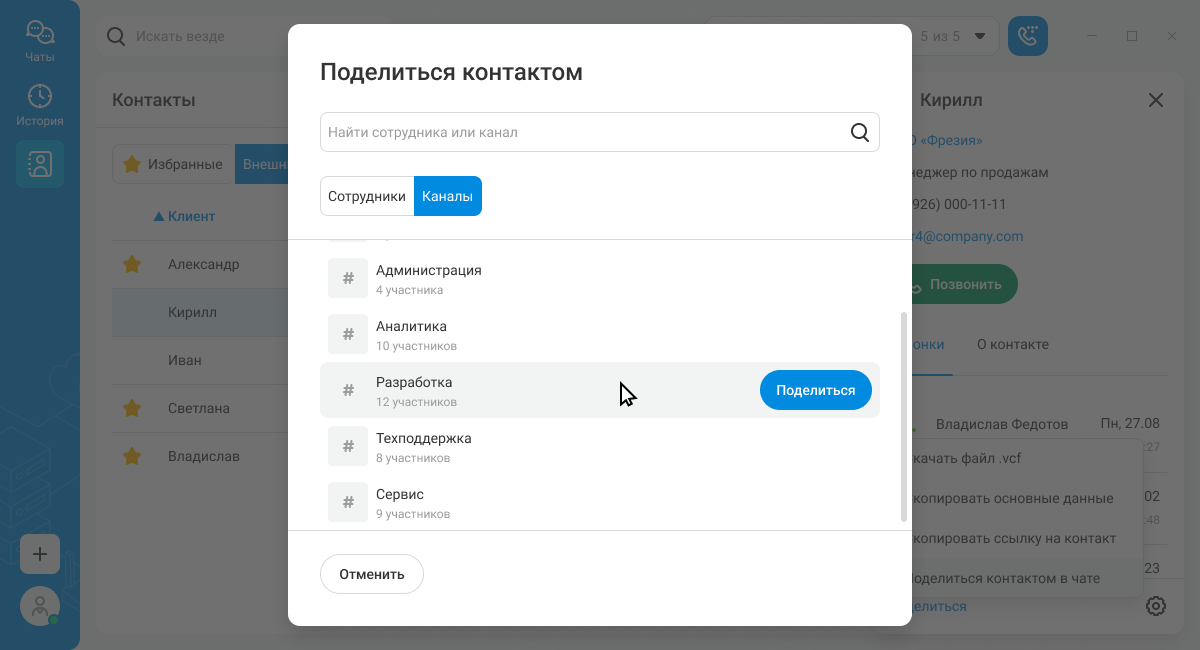Sort contacts by Клиент column header
The image size is (1200, 650).
(184, 216)
